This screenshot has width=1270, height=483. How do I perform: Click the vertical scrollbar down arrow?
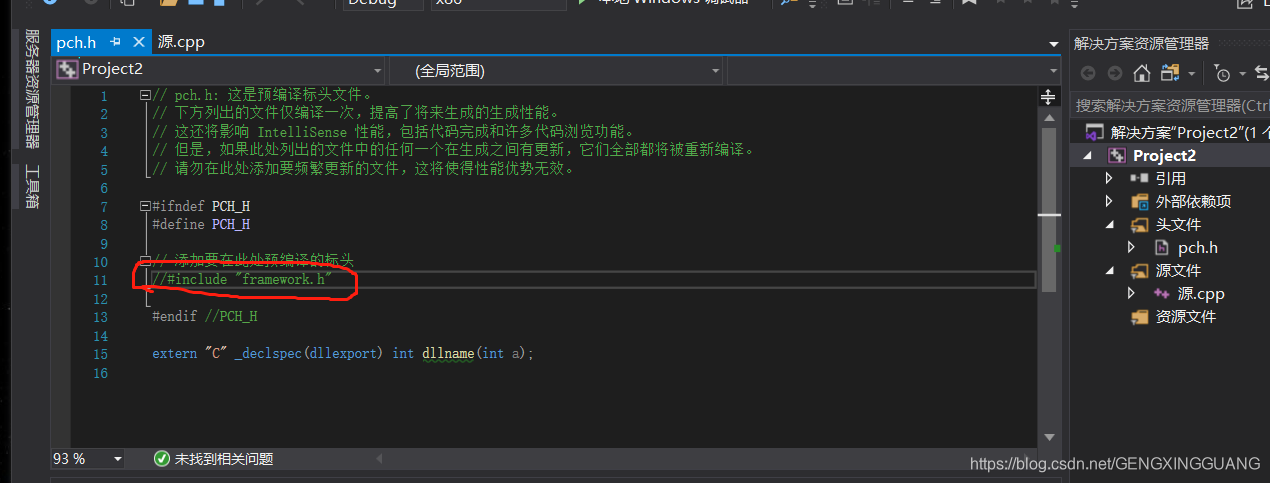[1048, 437]
